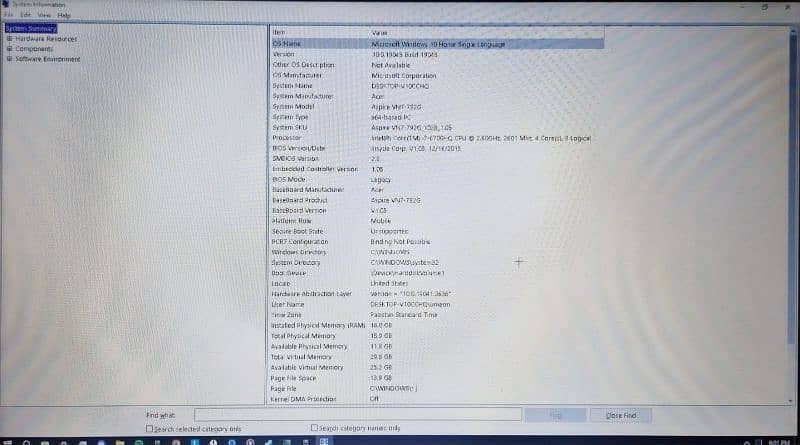This screenshot has width=800, height=445.
Task: Expand the Components tree node
Action: pyautogui.click(x=9, y=49)
